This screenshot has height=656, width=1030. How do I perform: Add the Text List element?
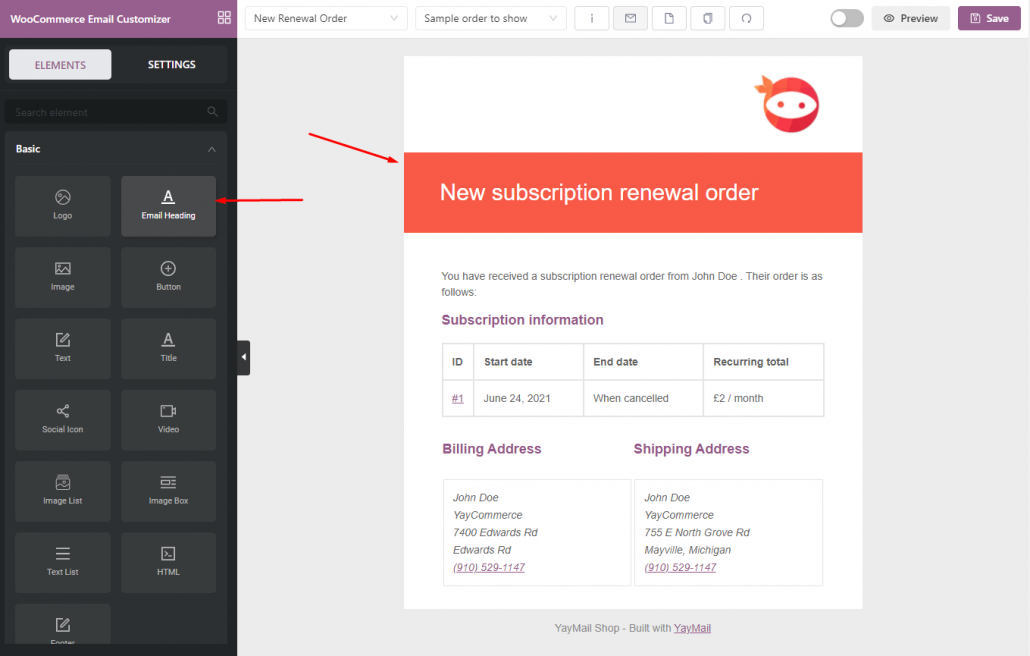(63, 563)
